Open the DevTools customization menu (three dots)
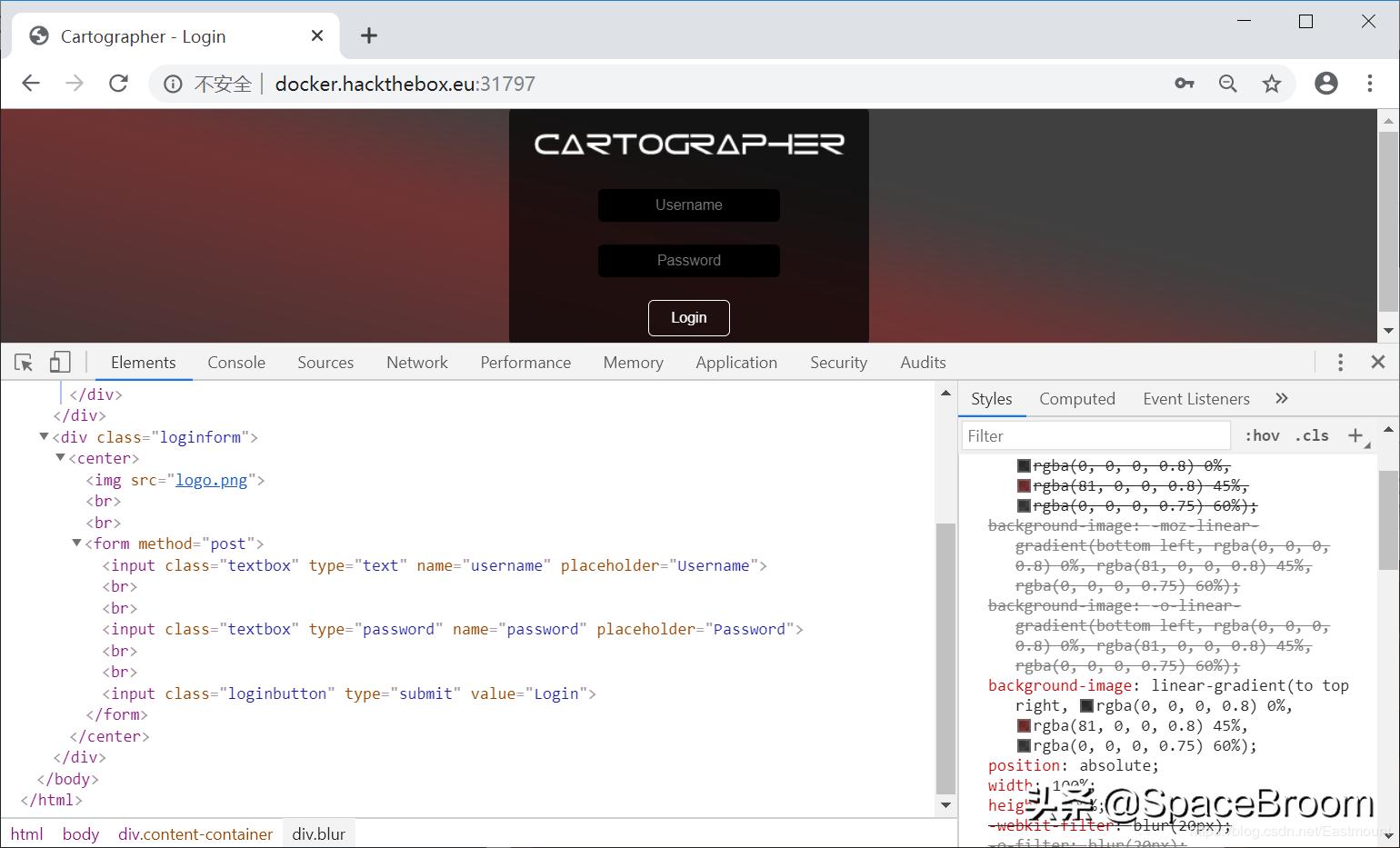This screenshot has width=1400, height=848. [x=1340, y=362]
